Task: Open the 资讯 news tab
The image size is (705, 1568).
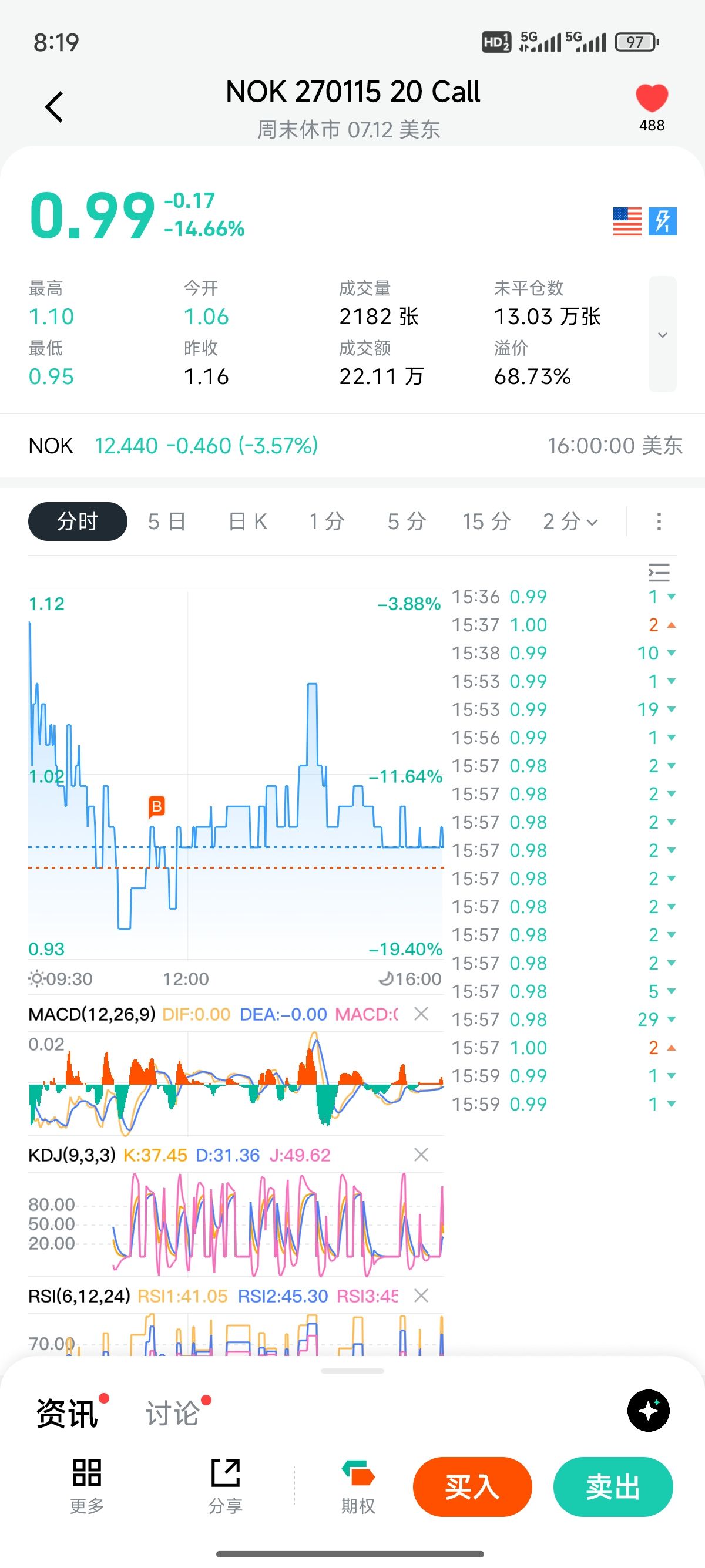Action: click(x=67, y=1413)
